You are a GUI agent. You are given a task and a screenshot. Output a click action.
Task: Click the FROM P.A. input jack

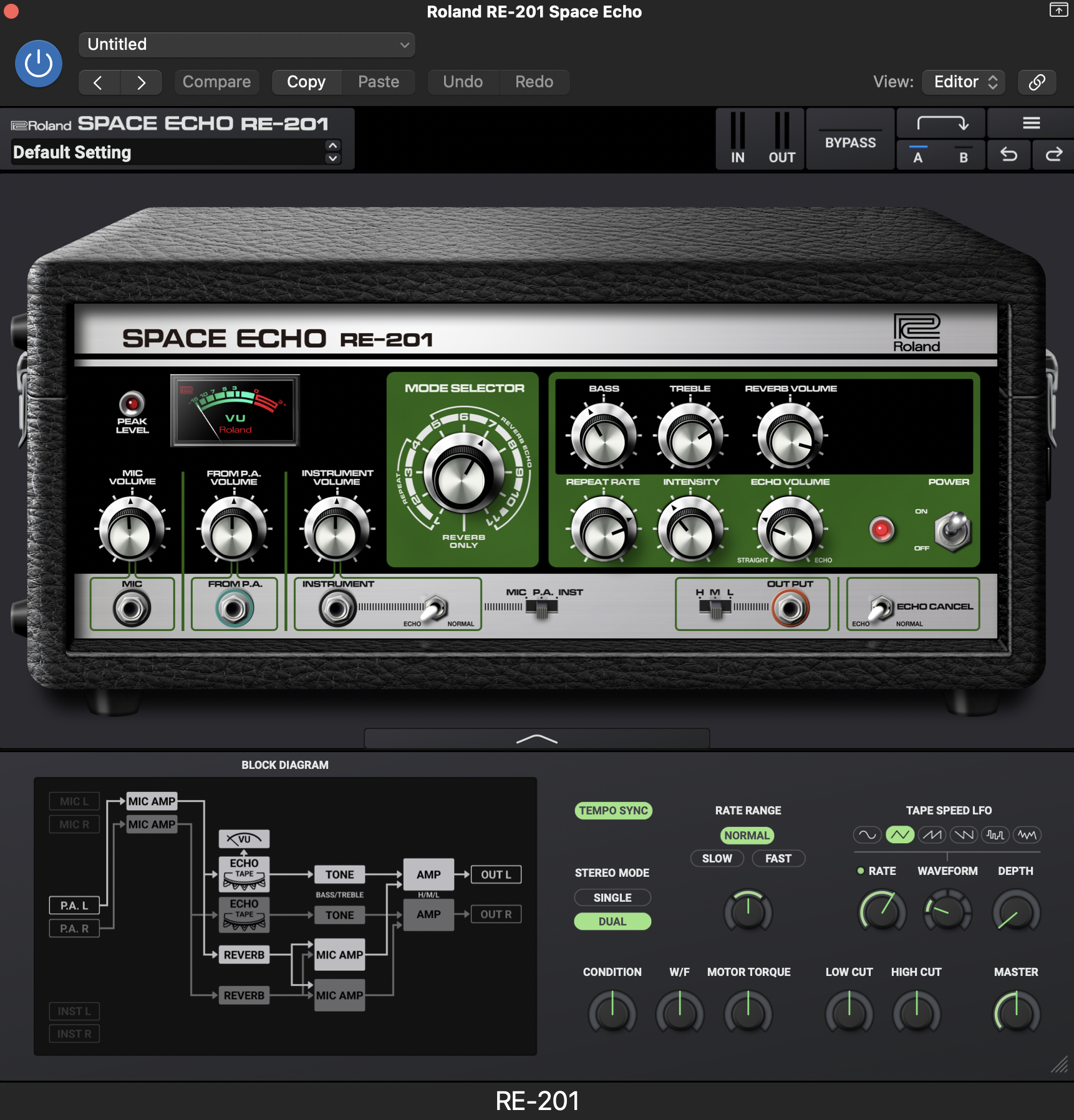pos(235,608)
